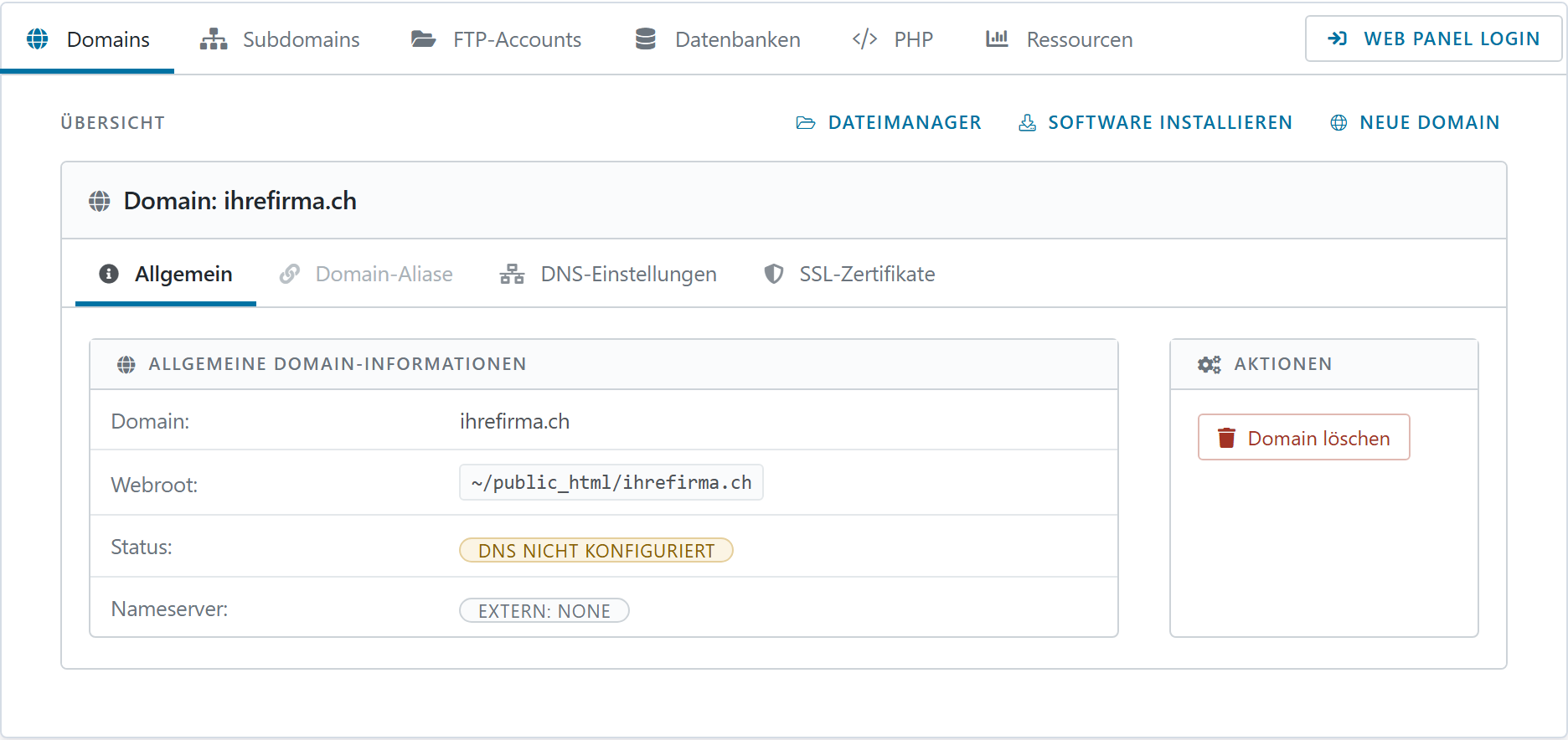Open the Subdomains tab
This screenshot has width=1568, height=740.
[x=280, y=39]
